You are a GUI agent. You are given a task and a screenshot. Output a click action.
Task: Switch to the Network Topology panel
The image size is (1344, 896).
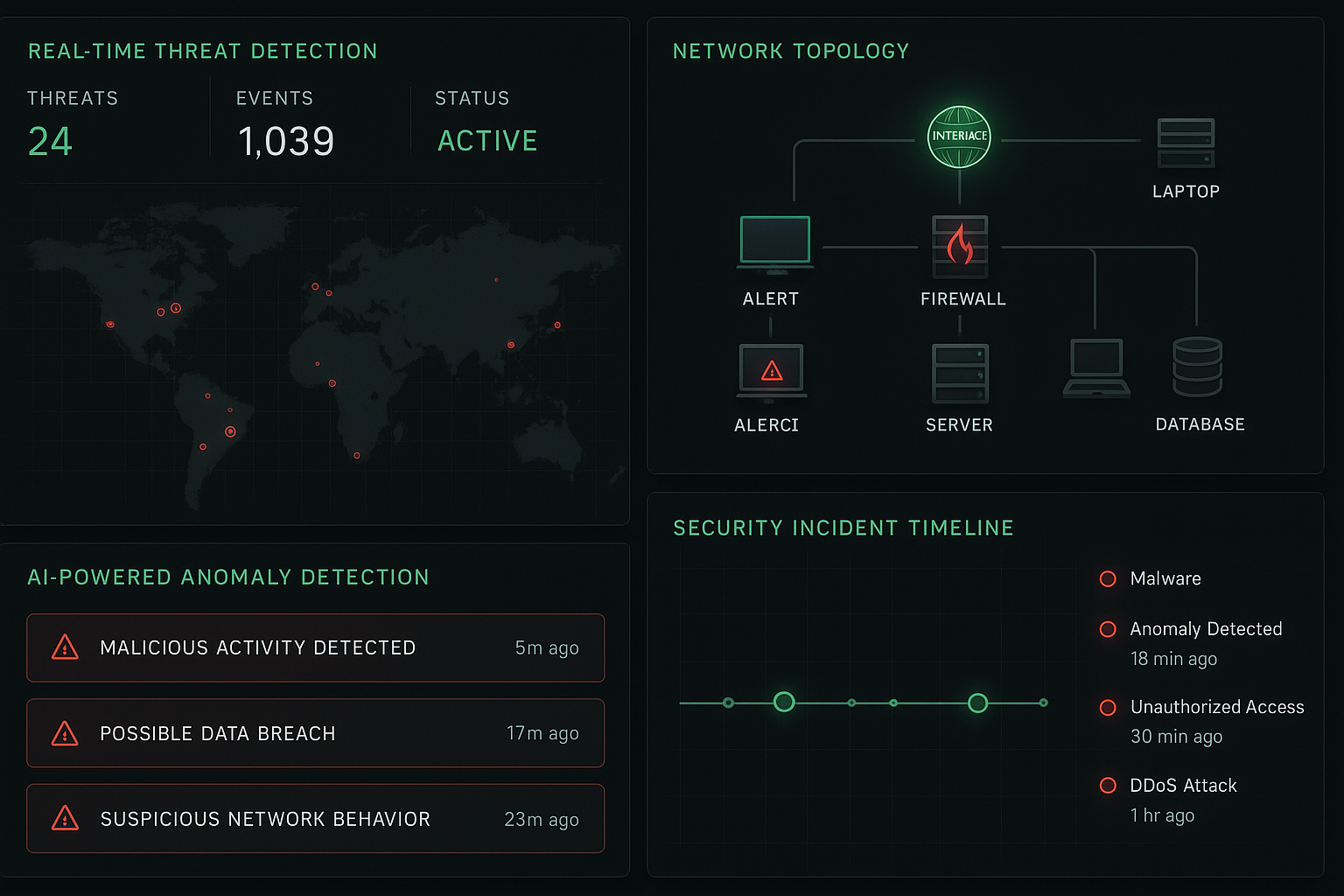pos(790,51)
